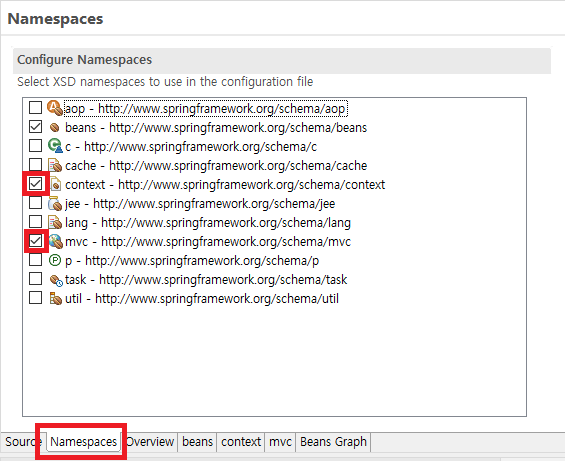Click the aop namespace icon
565x461 pixels.
(55, 108)
